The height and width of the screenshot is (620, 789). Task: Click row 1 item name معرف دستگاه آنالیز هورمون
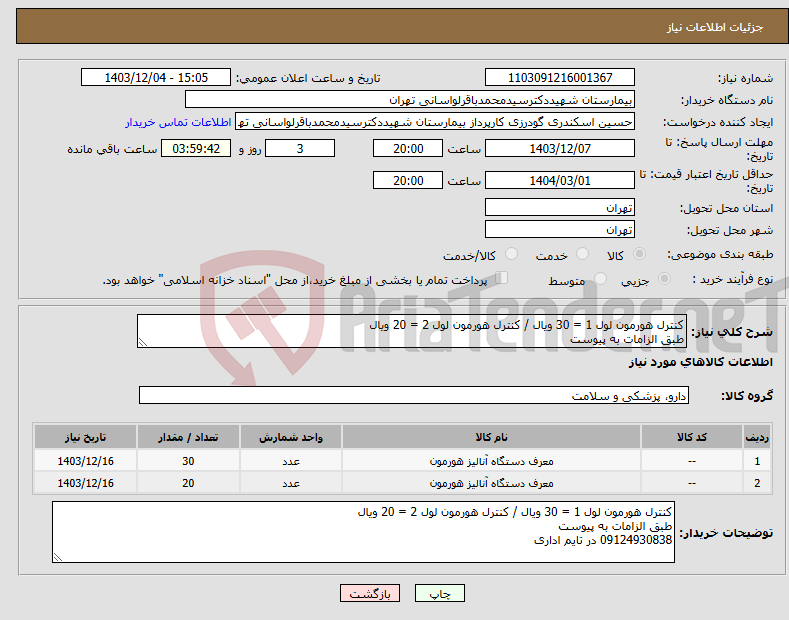492,461
